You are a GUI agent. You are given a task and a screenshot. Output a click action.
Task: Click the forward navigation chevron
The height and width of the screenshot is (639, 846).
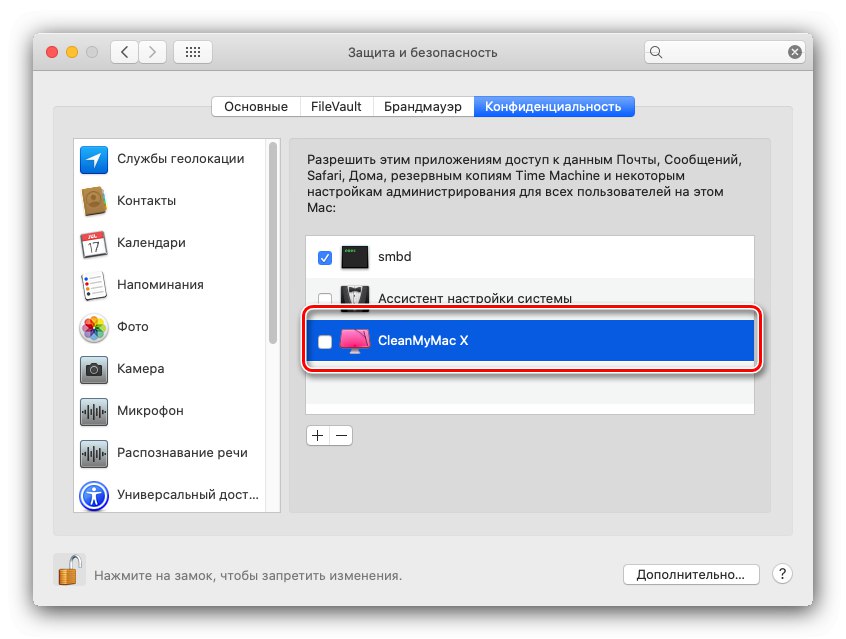152,52
